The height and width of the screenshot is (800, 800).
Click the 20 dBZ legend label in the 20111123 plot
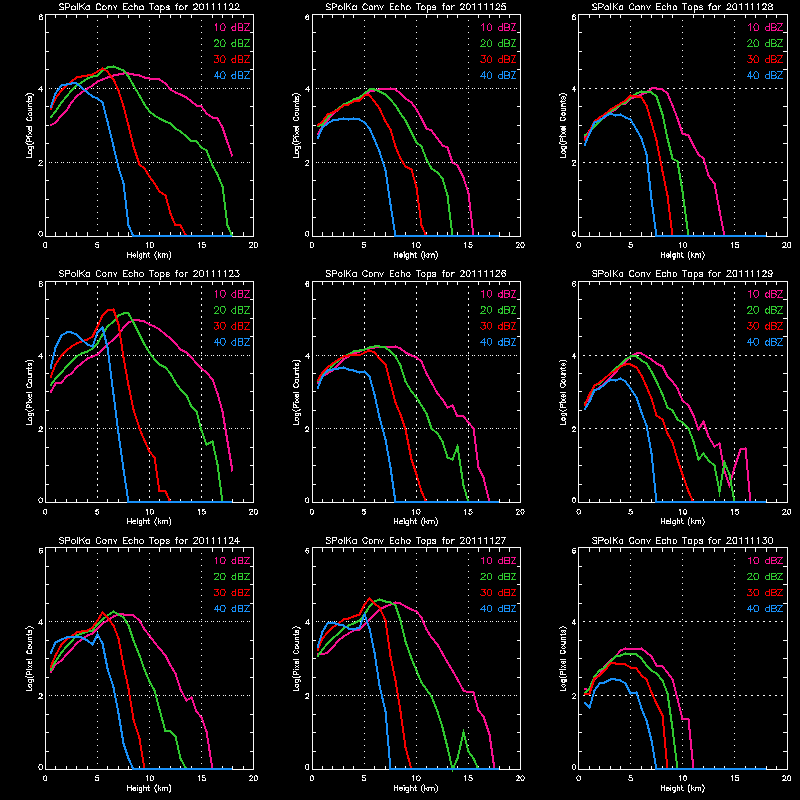pyautogui.click(x=232, y=310)
